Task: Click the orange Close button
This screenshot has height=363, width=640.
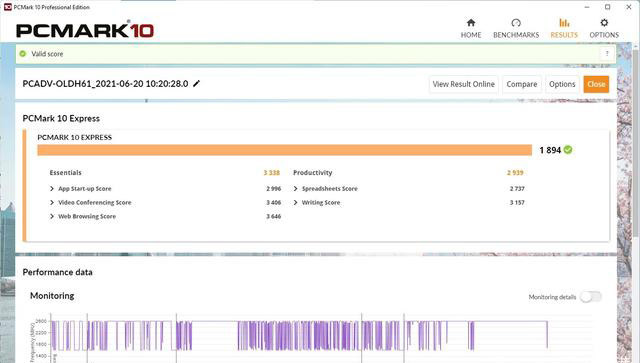Action: point(596,84)
